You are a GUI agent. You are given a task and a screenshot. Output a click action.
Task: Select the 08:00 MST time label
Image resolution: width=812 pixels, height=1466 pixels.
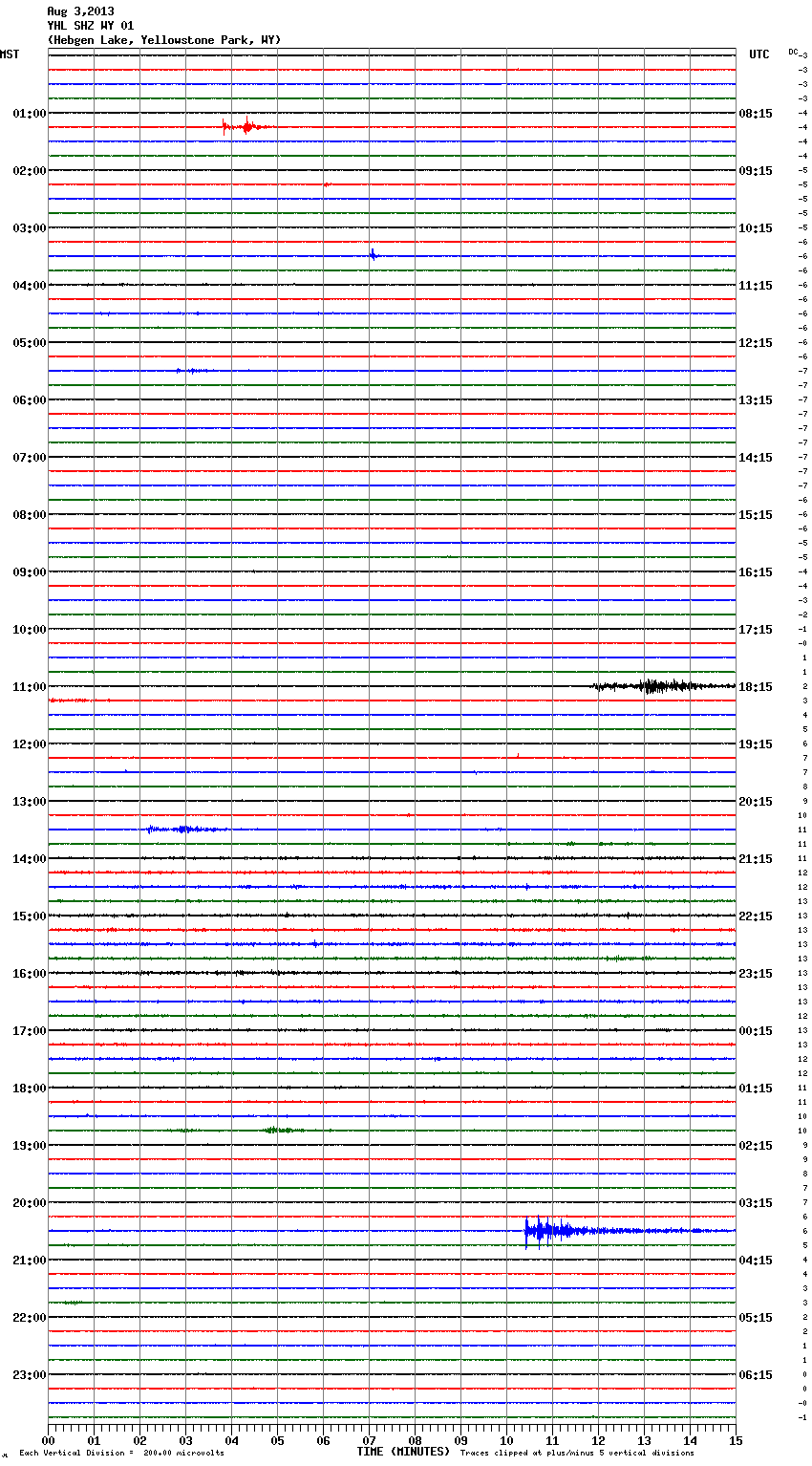pyautogui.click(x=29, y=515)
